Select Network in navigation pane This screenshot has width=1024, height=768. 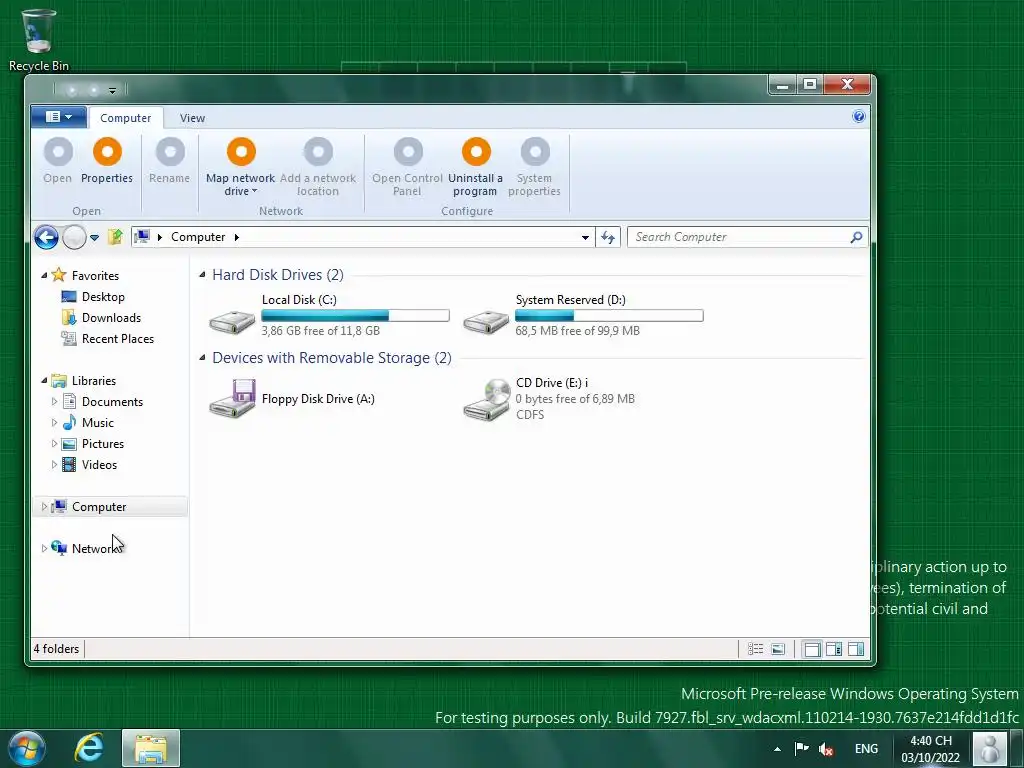coord(88,549)
